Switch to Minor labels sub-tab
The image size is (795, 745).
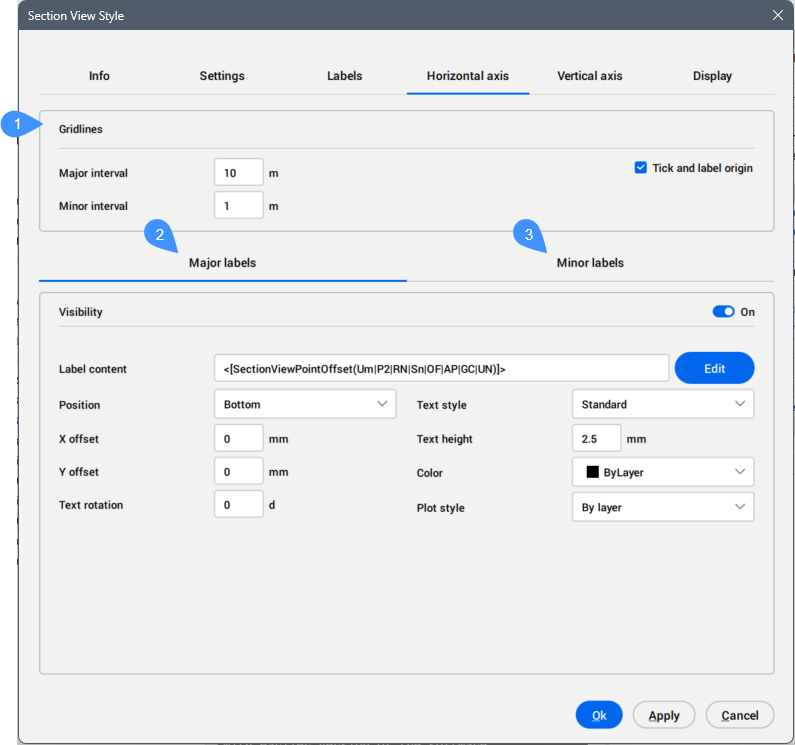[590, 263]
